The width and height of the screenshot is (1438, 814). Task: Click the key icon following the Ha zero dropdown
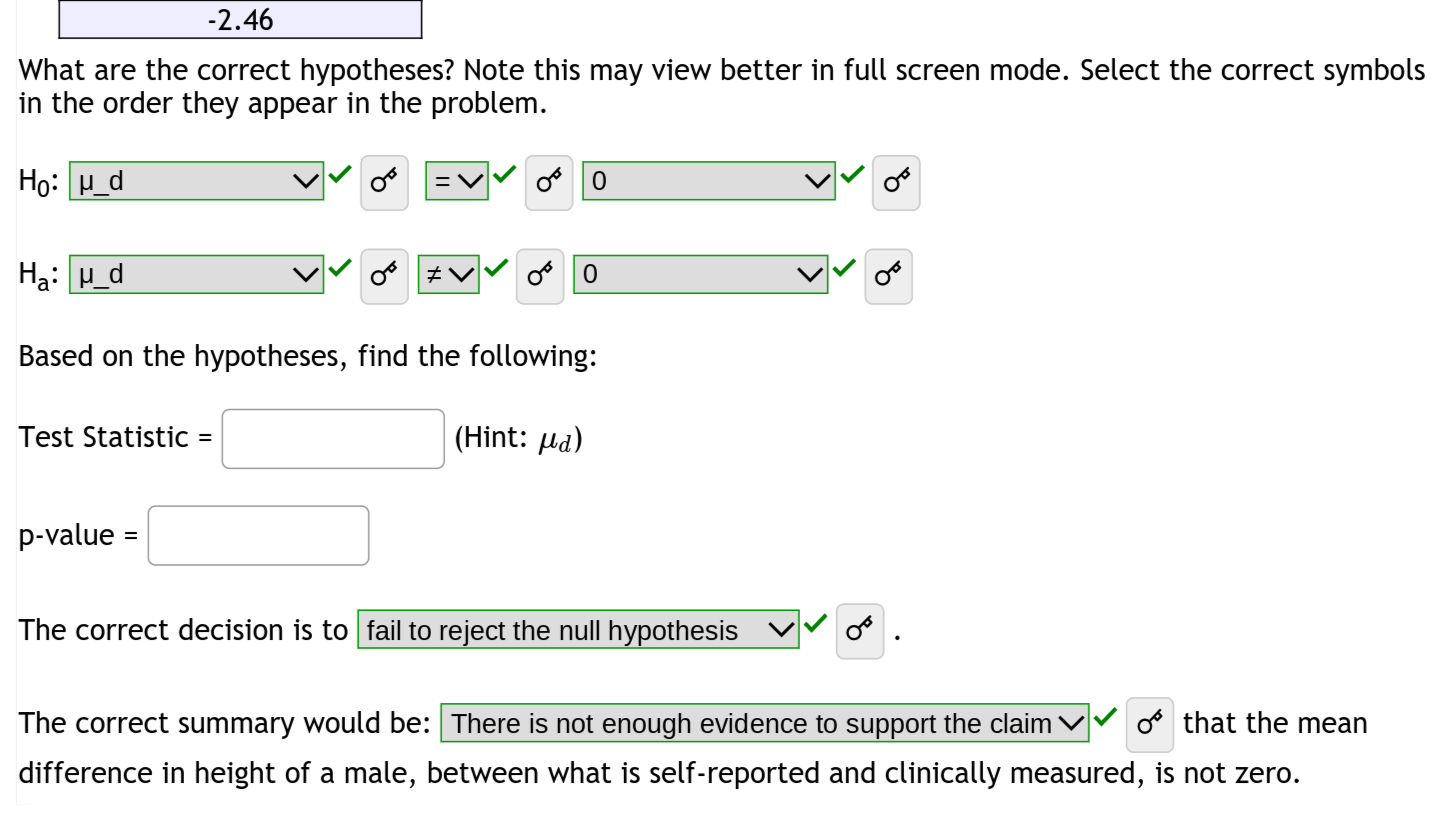point(888,276)
